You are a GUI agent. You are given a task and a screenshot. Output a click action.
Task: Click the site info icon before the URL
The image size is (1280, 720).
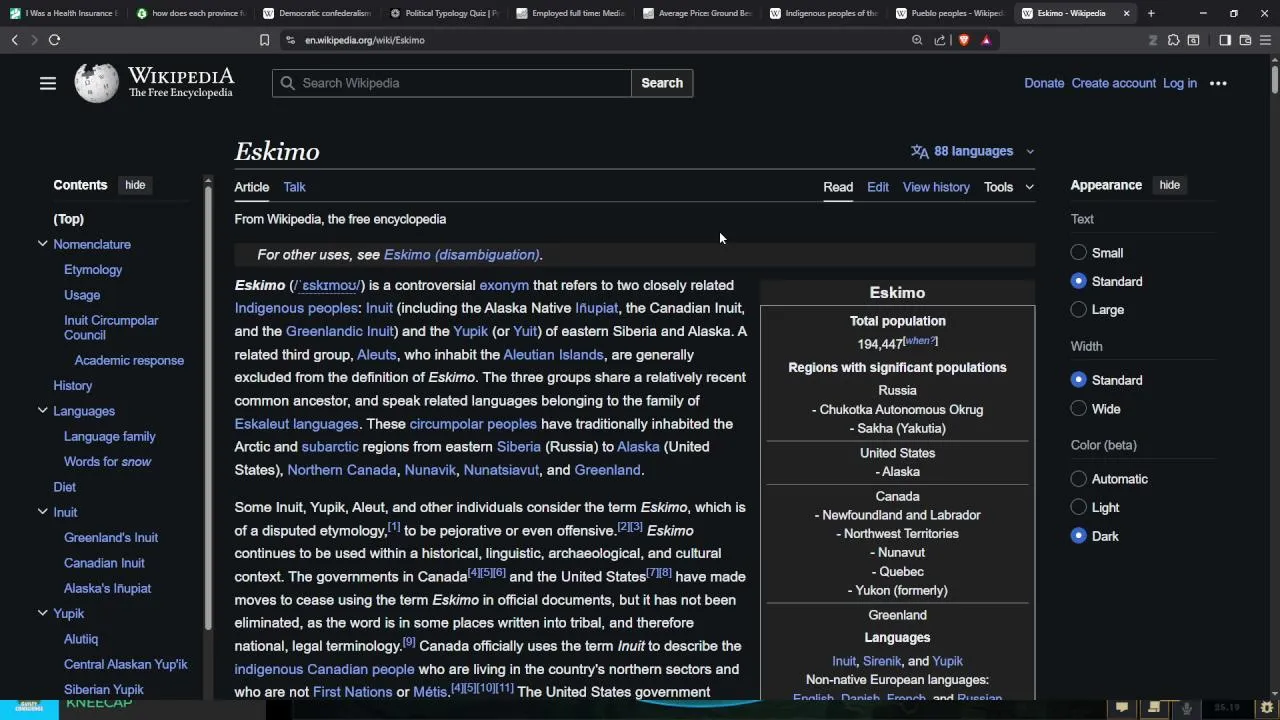(290, 40)
